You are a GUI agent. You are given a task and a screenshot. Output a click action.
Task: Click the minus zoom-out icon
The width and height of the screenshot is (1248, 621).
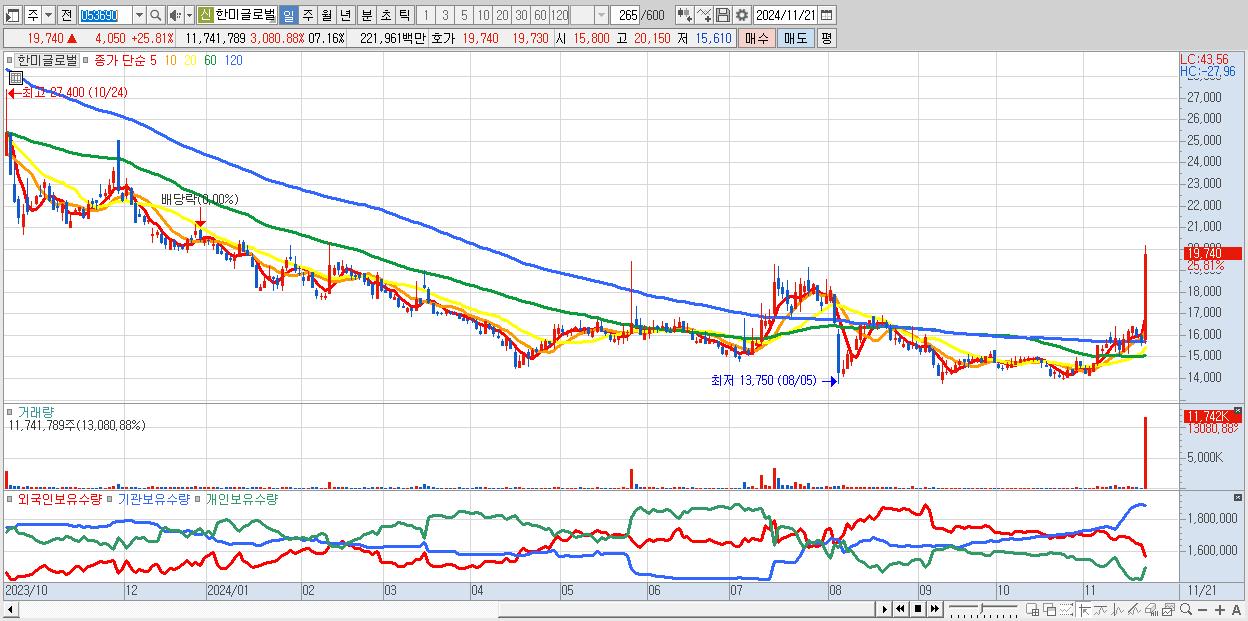pyautogui.click(x=1203, y=609)
